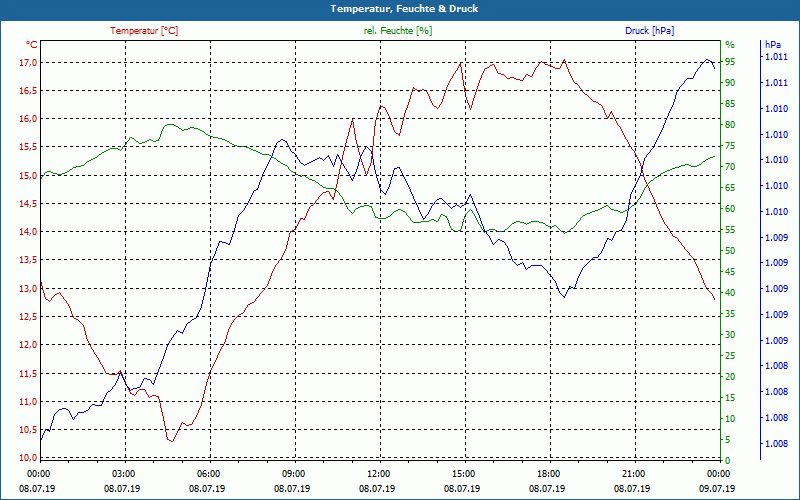Click the '15,5' temperature axis value
This screenshot has height=500, width=800.
[x=29, y=147]
